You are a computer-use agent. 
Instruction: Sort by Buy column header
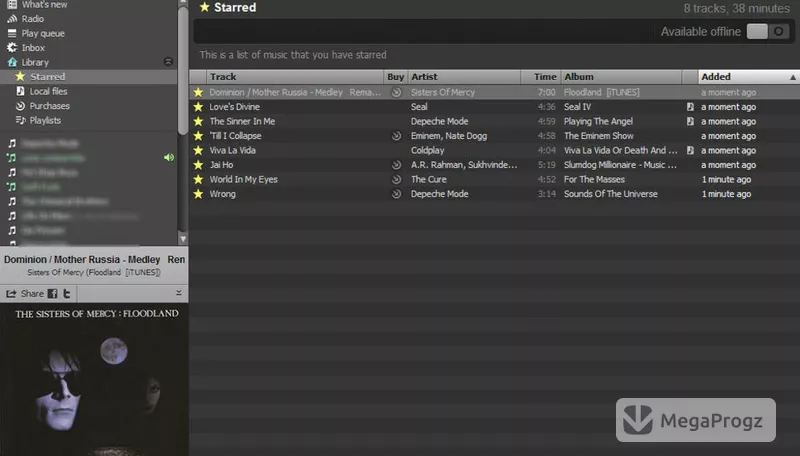pos(395,77)
